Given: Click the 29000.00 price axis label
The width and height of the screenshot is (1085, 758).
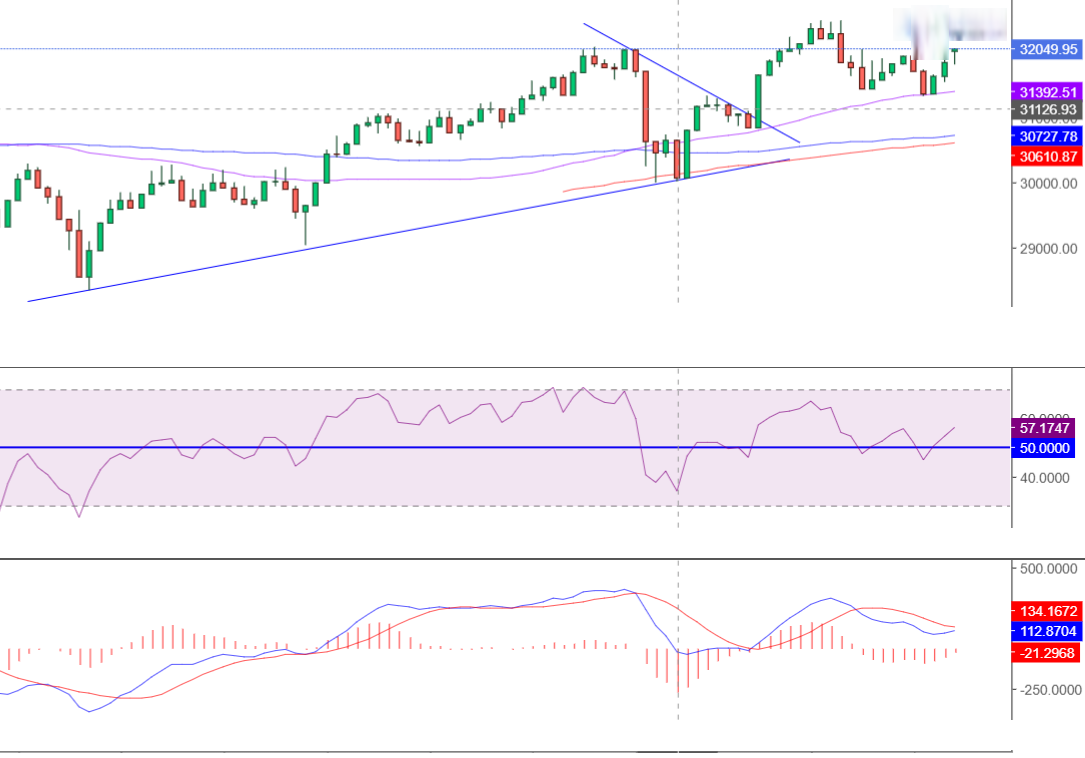Looking at the screenshot, I should (1048, 249).
